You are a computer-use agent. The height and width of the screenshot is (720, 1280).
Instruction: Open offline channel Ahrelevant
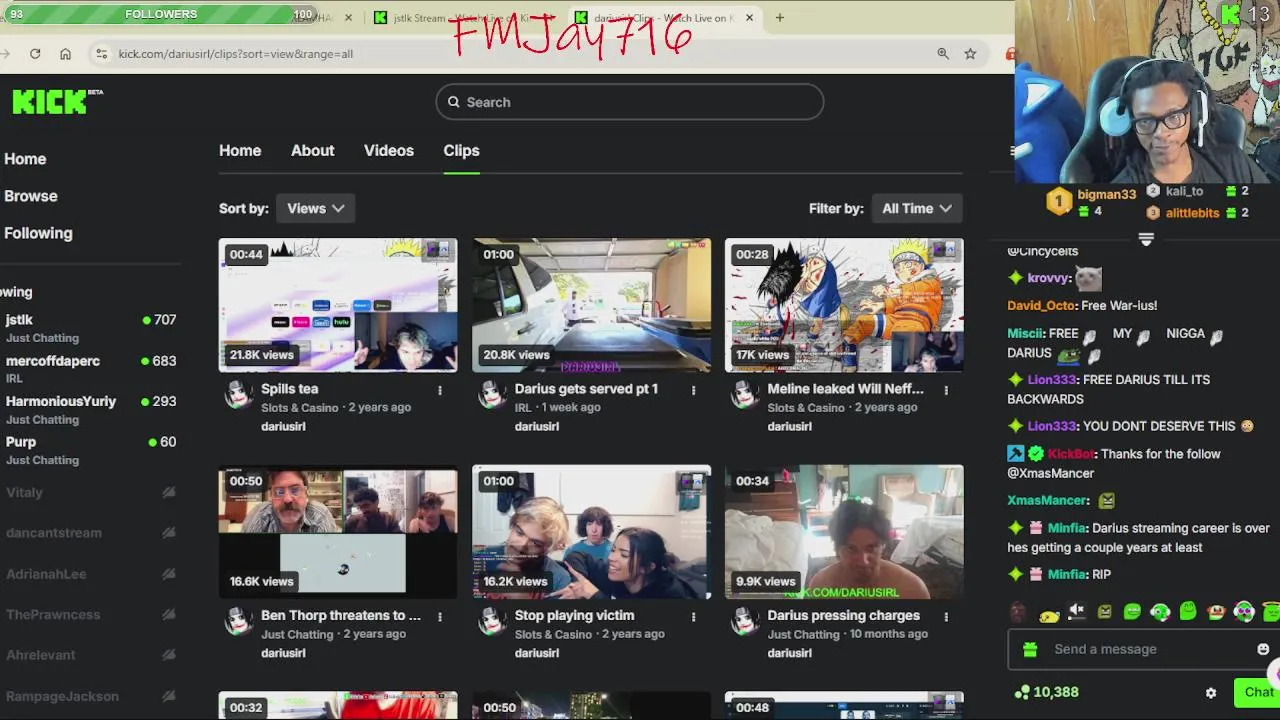tap(90, 655)
